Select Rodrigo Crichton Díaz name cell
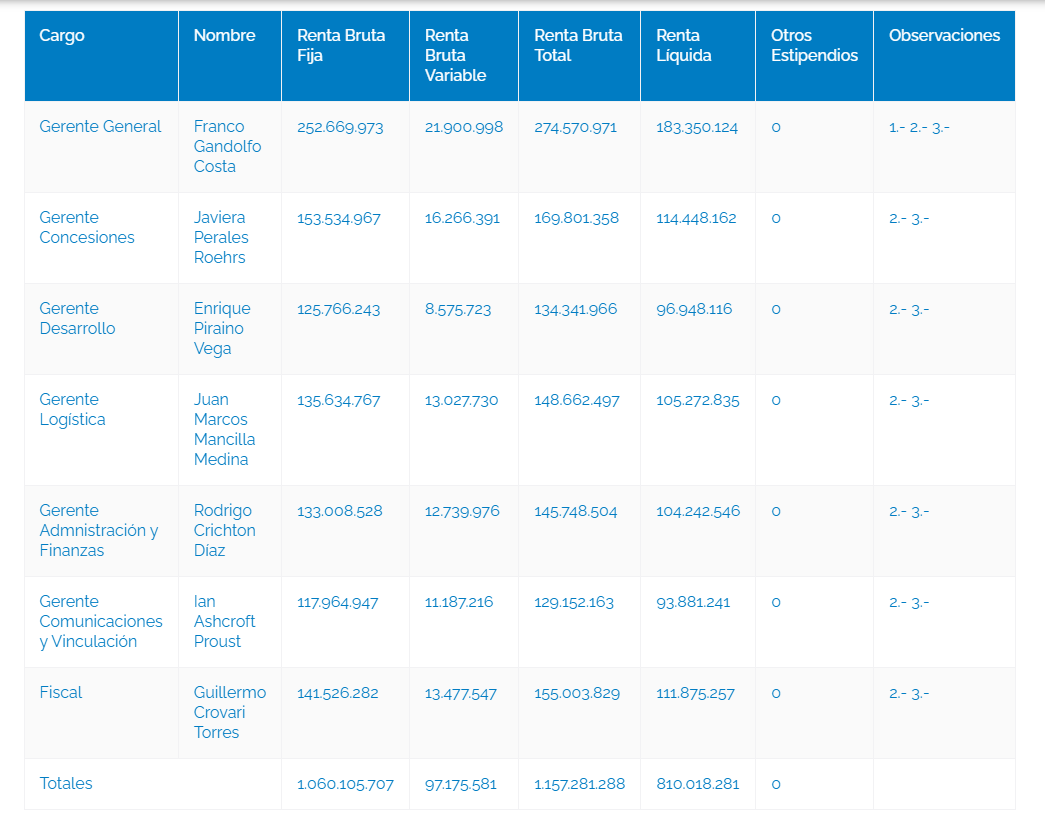This screenshot has width=1045, height=819. tap(224, 531)
